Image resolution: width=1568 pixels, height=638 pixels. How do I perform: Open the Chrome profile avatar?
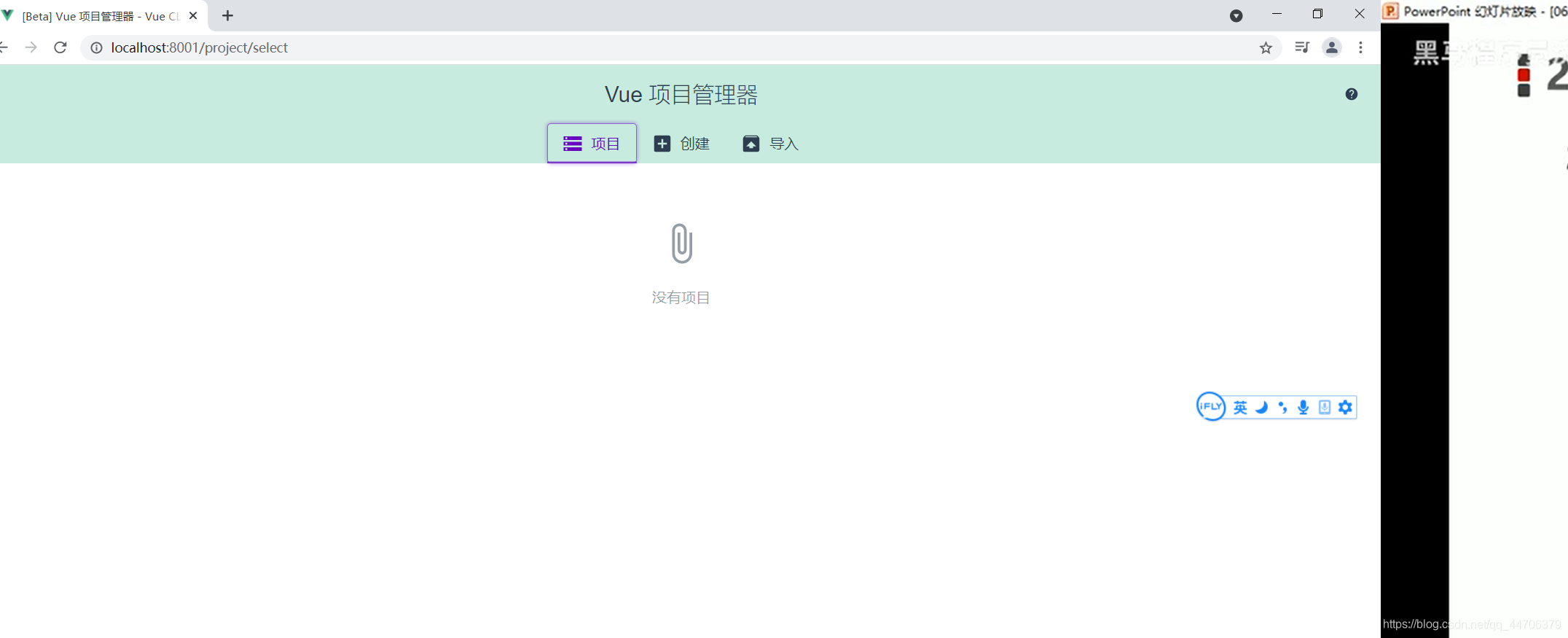click(1332, 47)
